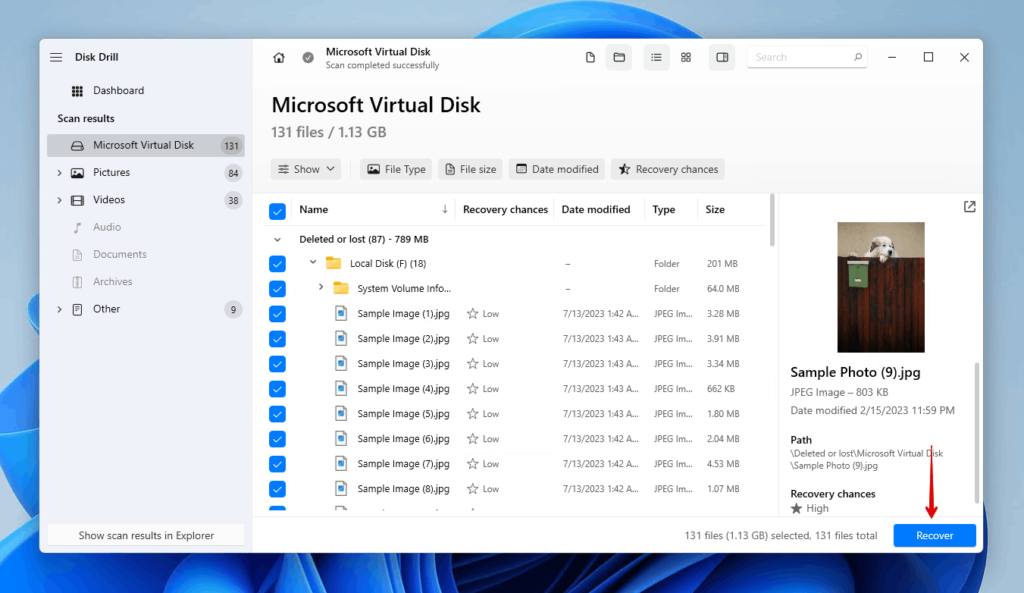1024x593 pixels.
Task: Deselect the select-all checkbox in the header
Action: (277, 209)
